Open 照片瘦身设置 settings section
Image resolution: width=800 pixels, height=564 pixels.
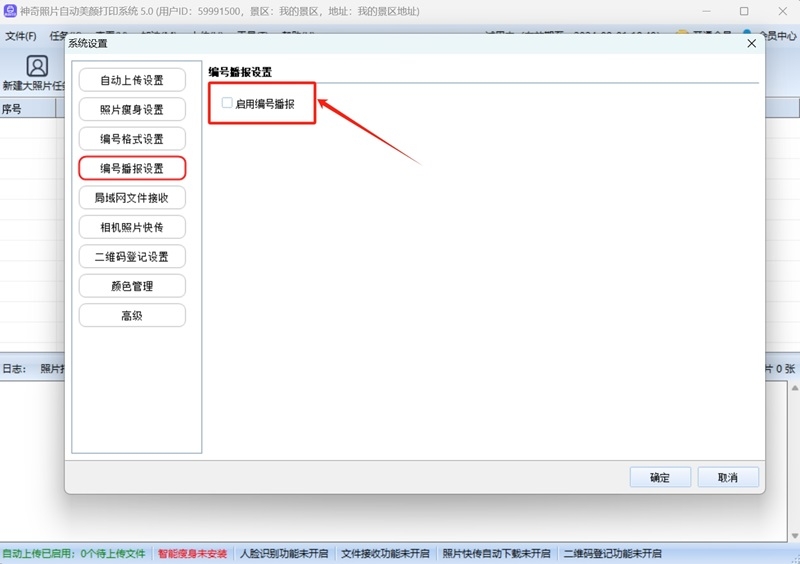coord(132,110)
